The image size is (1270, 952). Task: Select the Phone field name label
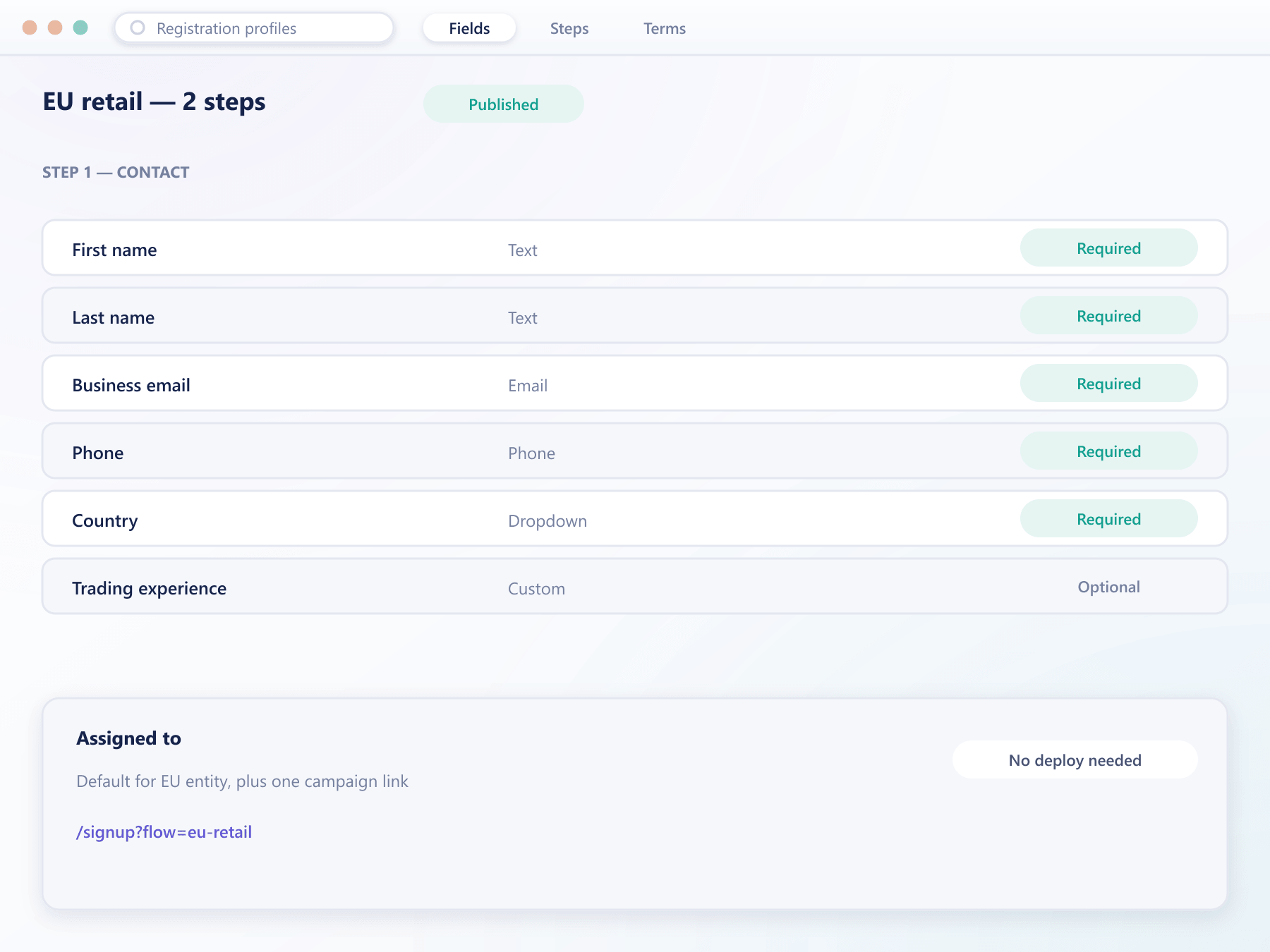[97, 453]
